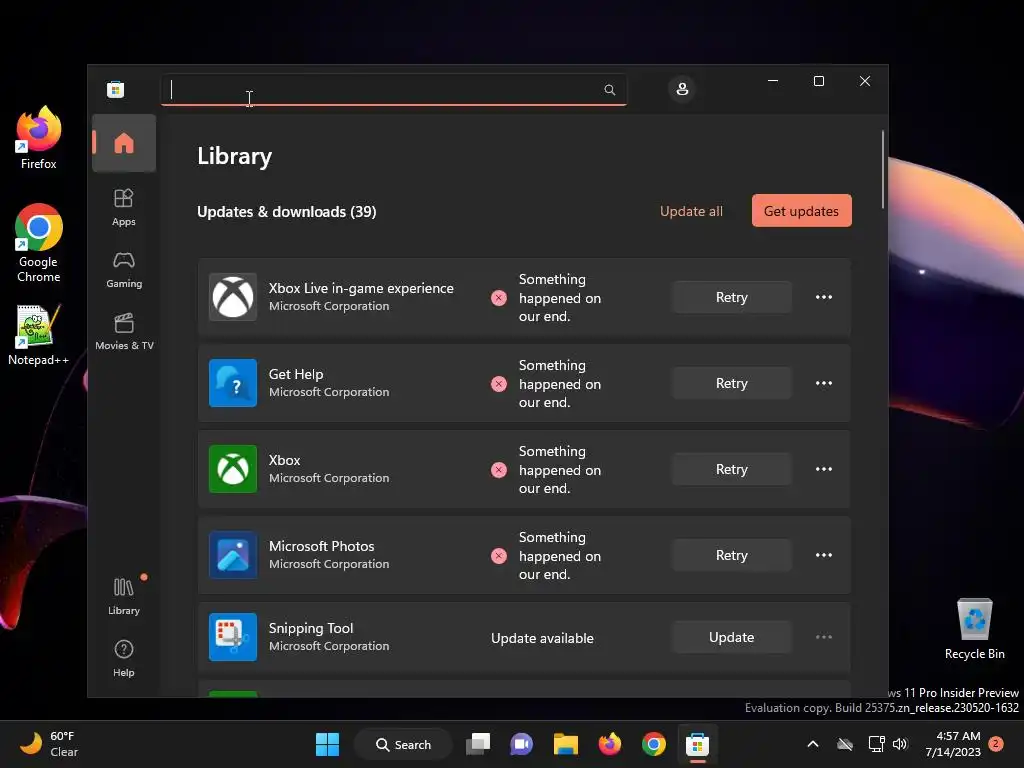Open the weather widget showing 60°F
Viewport: 1024px width, 768px height.
[x=50, y=744]
